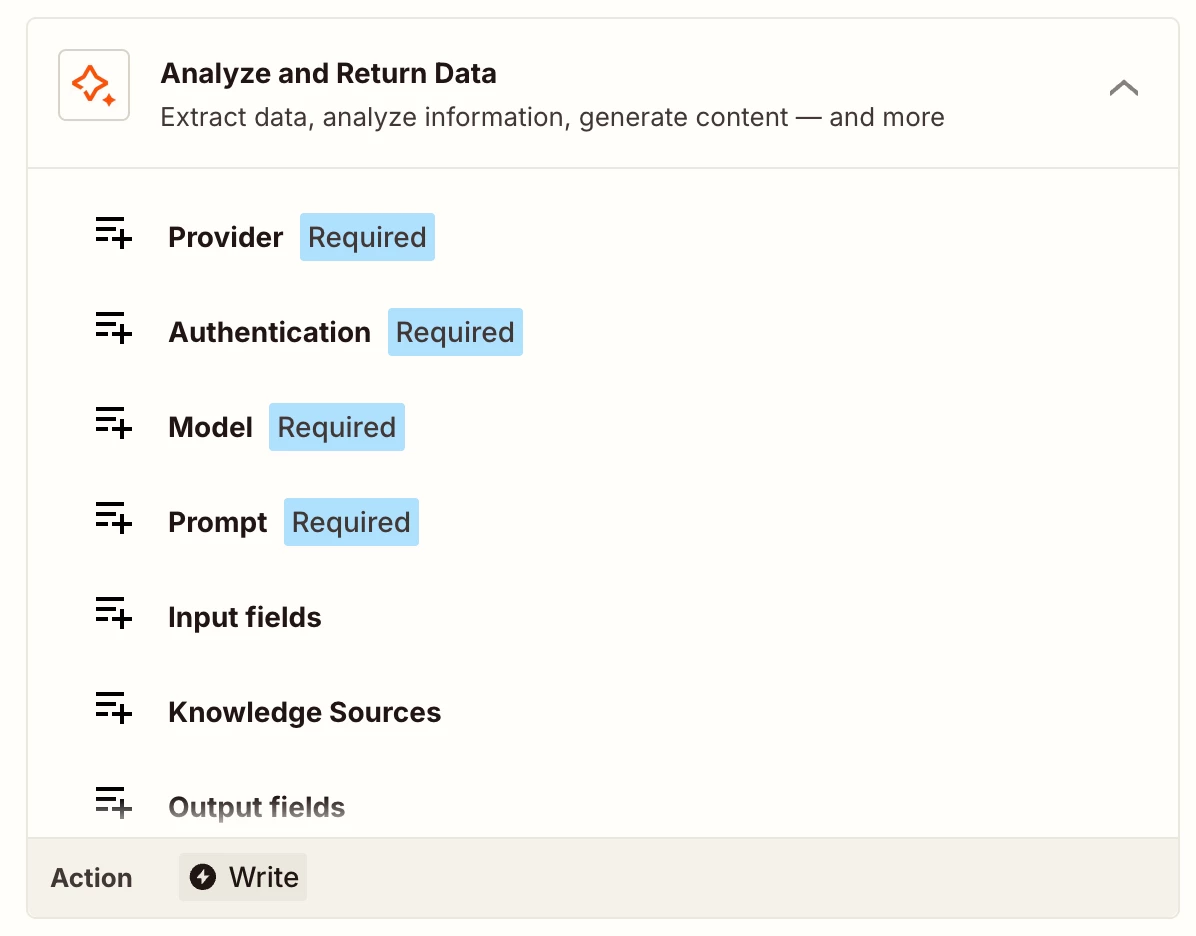Select the Prompt field label
The image size is (1196, 936).
tap(218, 523)
